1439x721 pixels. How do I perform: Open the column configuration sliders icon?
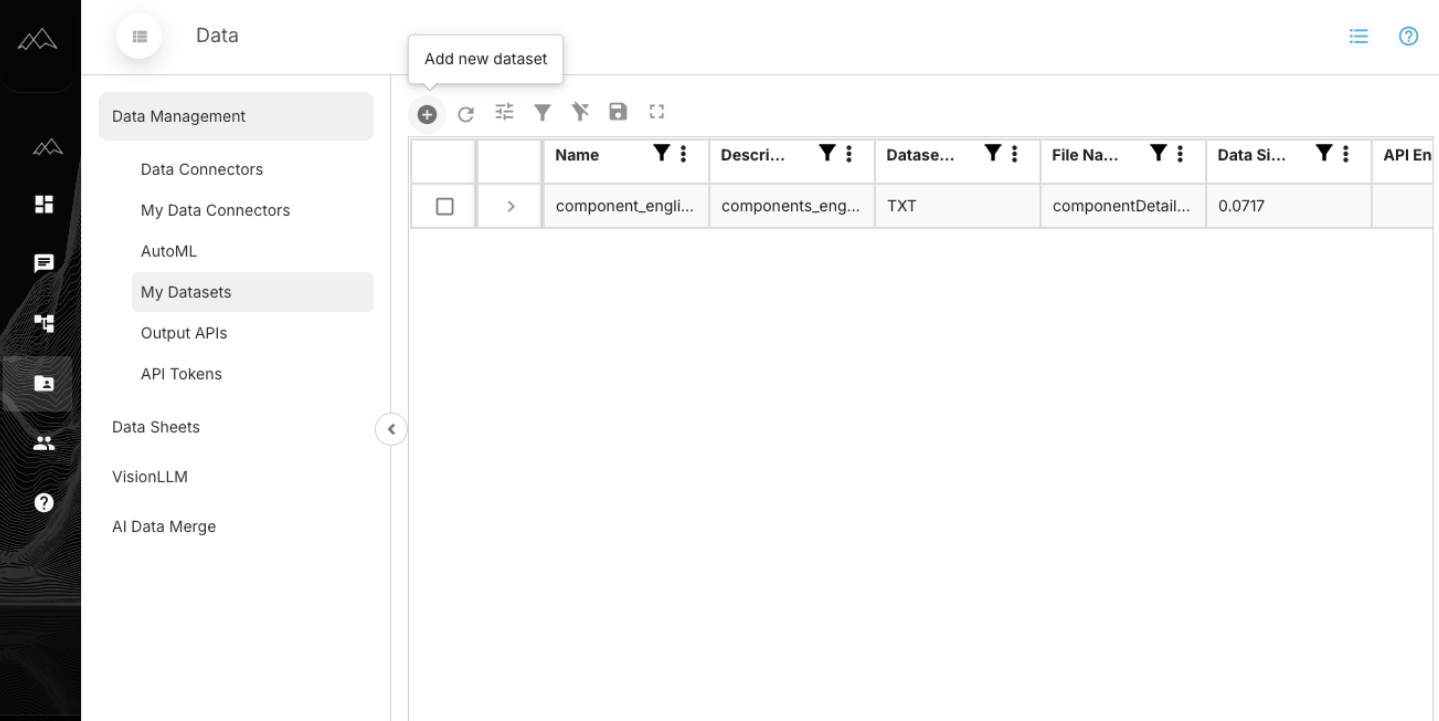(503, 112)
